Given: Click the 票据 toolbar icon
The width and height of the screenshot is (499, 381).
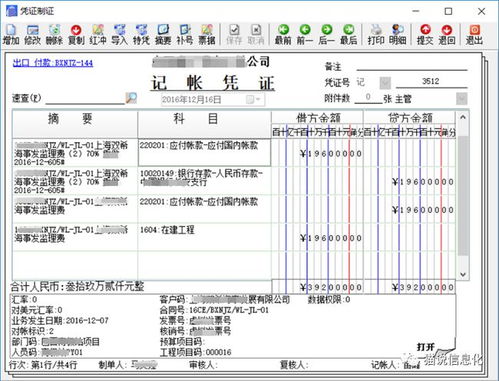Looking at the screenshot, I should (207, 35).
